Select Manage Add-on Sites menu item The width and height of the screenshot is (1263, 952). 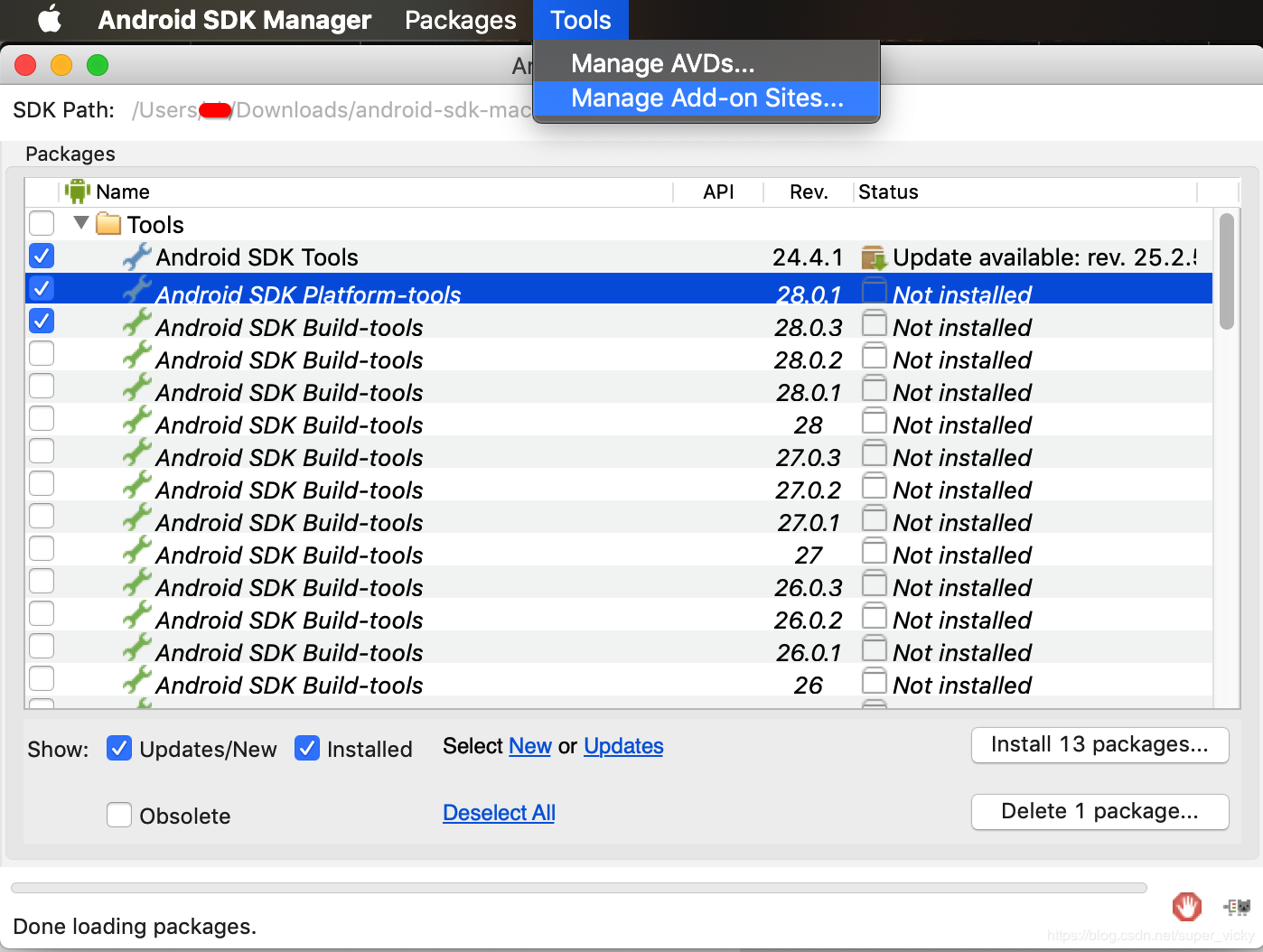[706, 98]
